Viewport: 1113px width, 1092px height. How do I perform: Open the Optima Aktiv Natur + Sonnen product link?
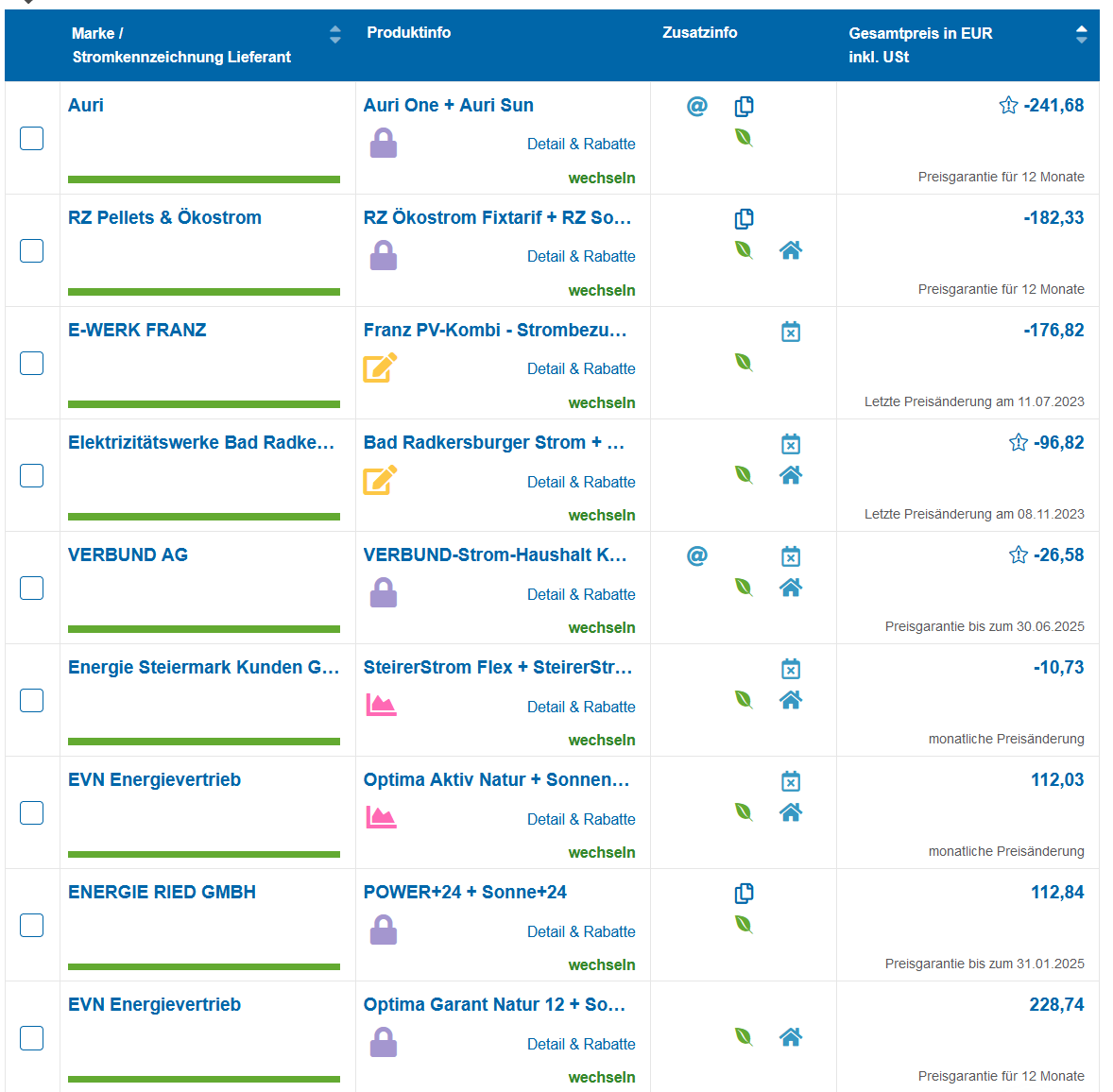pos(496,779)
